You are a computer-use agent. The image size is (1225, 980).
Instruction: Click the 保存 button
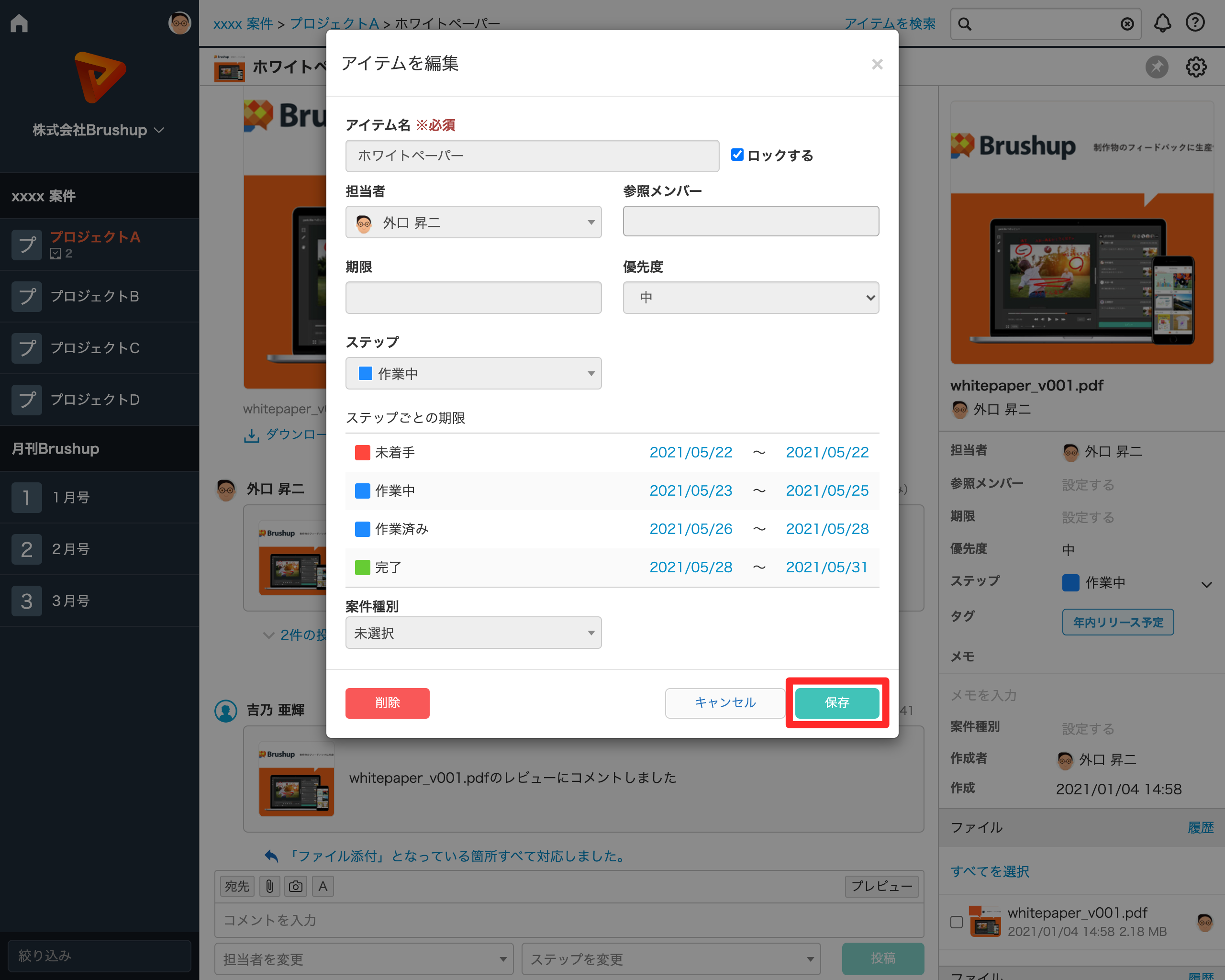(x=836, y=703)
